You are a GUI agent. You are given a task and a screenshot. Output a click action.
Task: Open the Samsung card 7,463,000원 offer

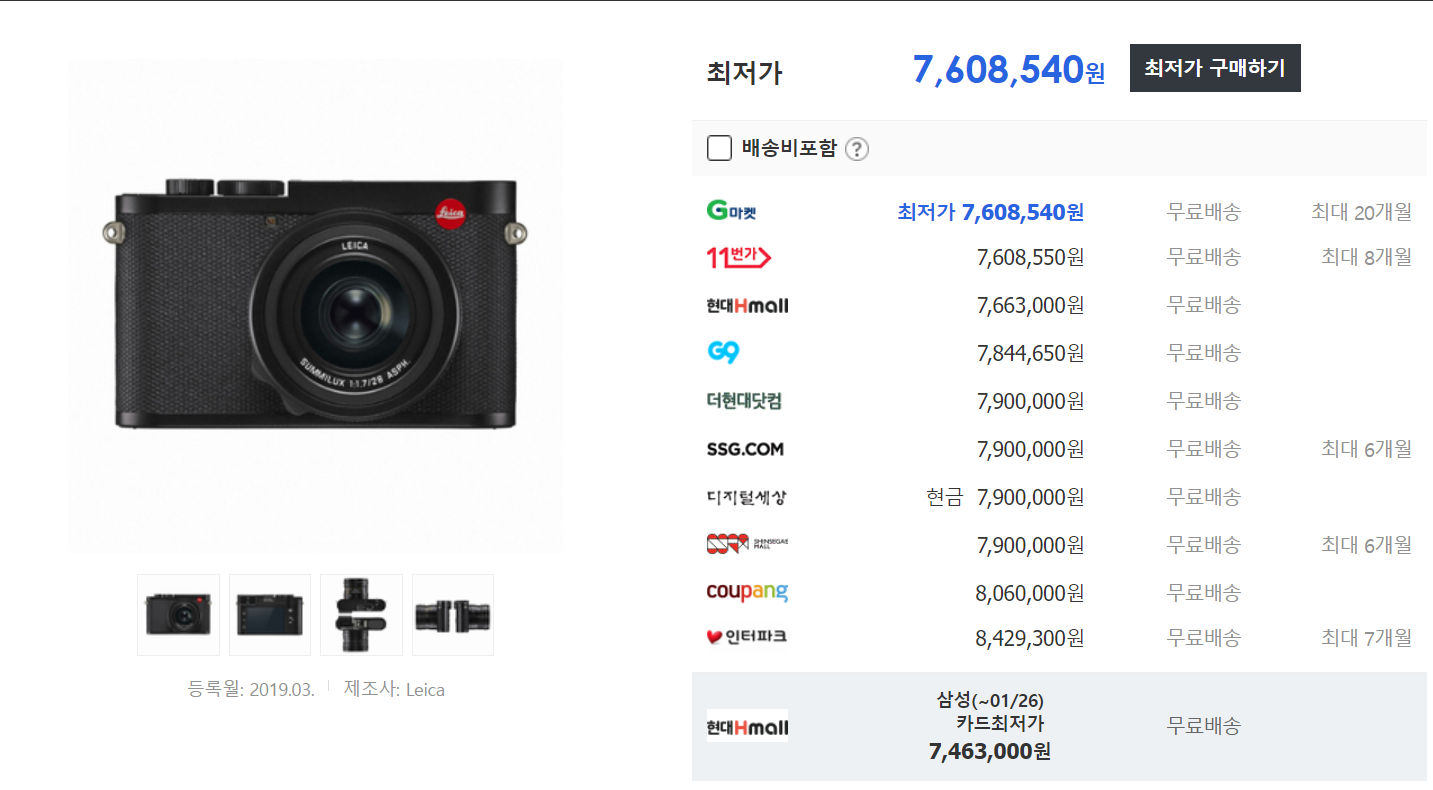(989, 726)
